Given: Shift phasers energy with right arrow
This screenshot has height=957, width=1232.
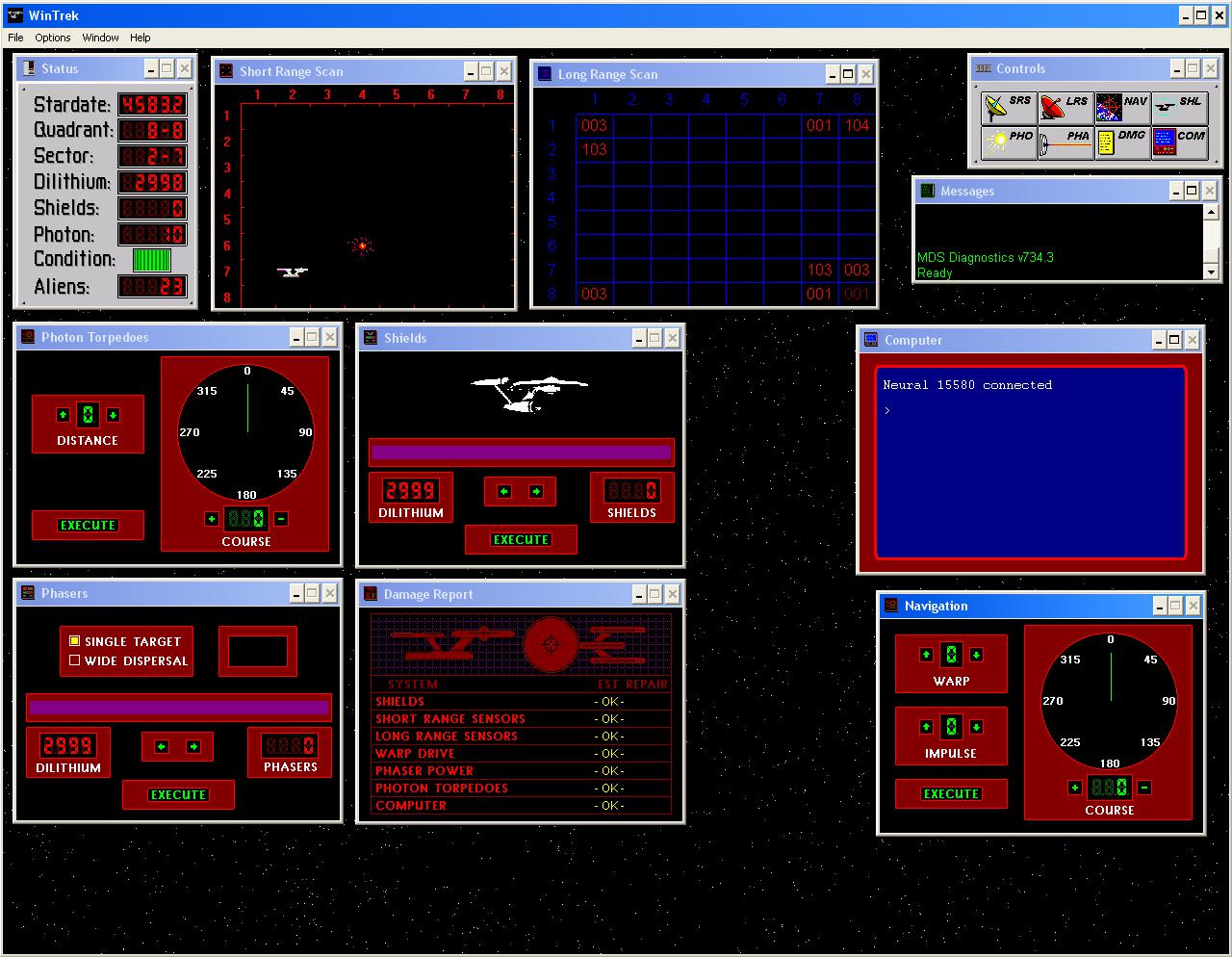Looking at the screenshot, I should [x=193, y=746].
